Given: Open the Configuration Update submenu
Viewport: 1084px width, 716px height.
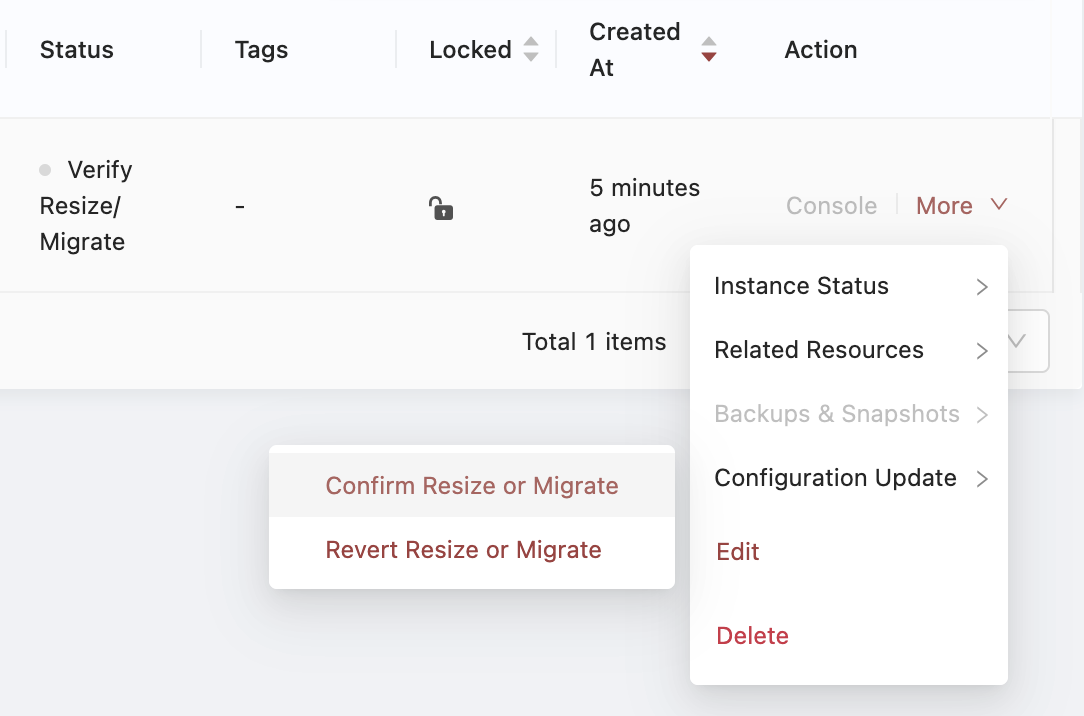Looking at the screenshot, I should [x=836, y=478].
